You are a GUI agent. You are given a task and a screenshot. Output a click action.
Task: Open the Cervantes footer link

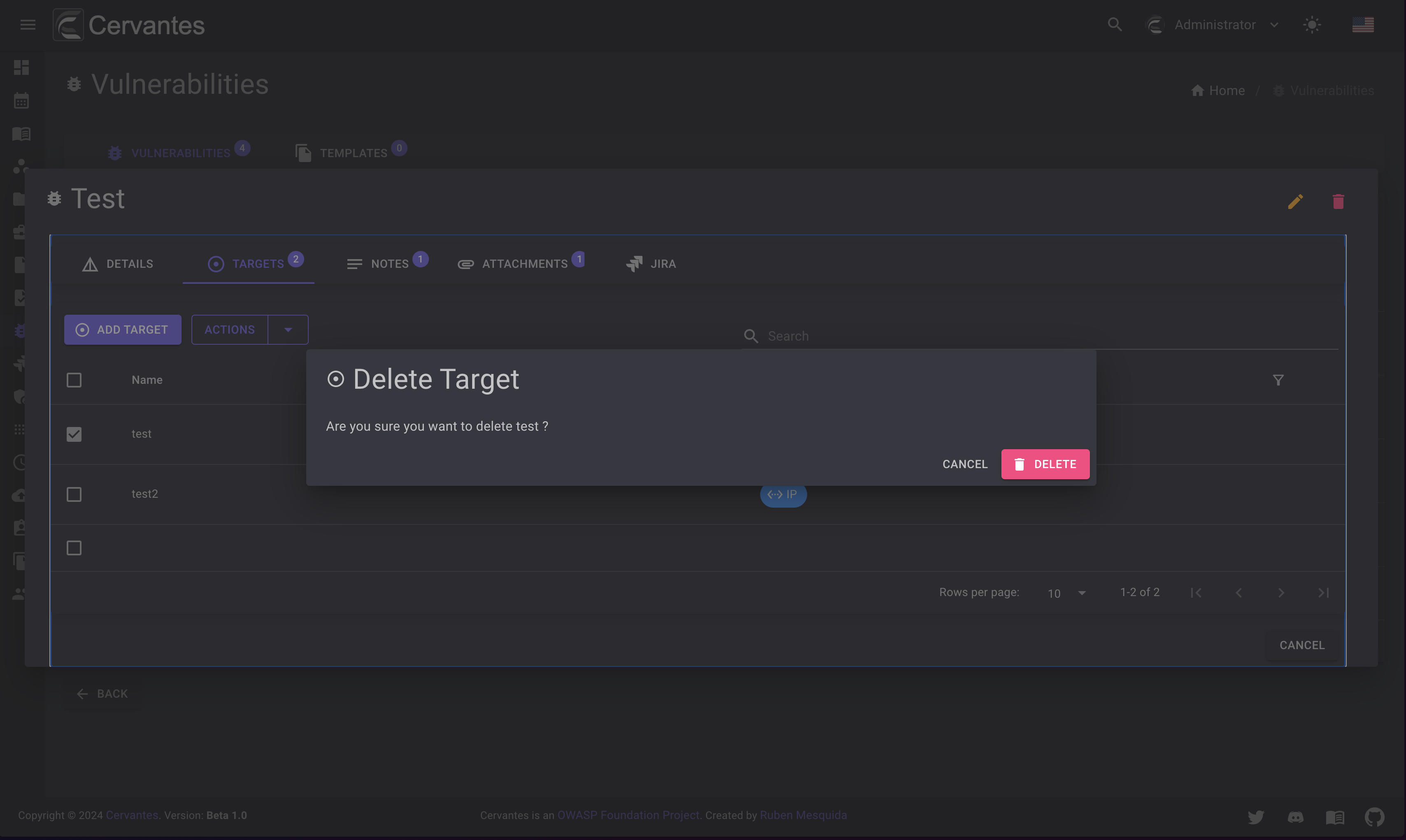coord(132,815)
